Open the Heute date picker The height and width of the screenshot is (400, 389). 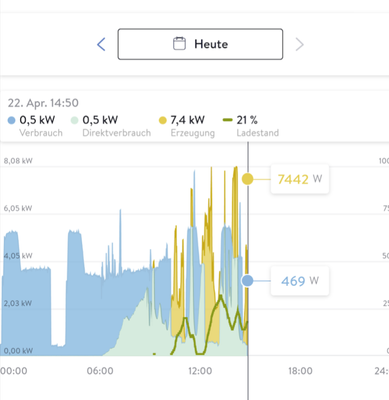pos(200,44)
